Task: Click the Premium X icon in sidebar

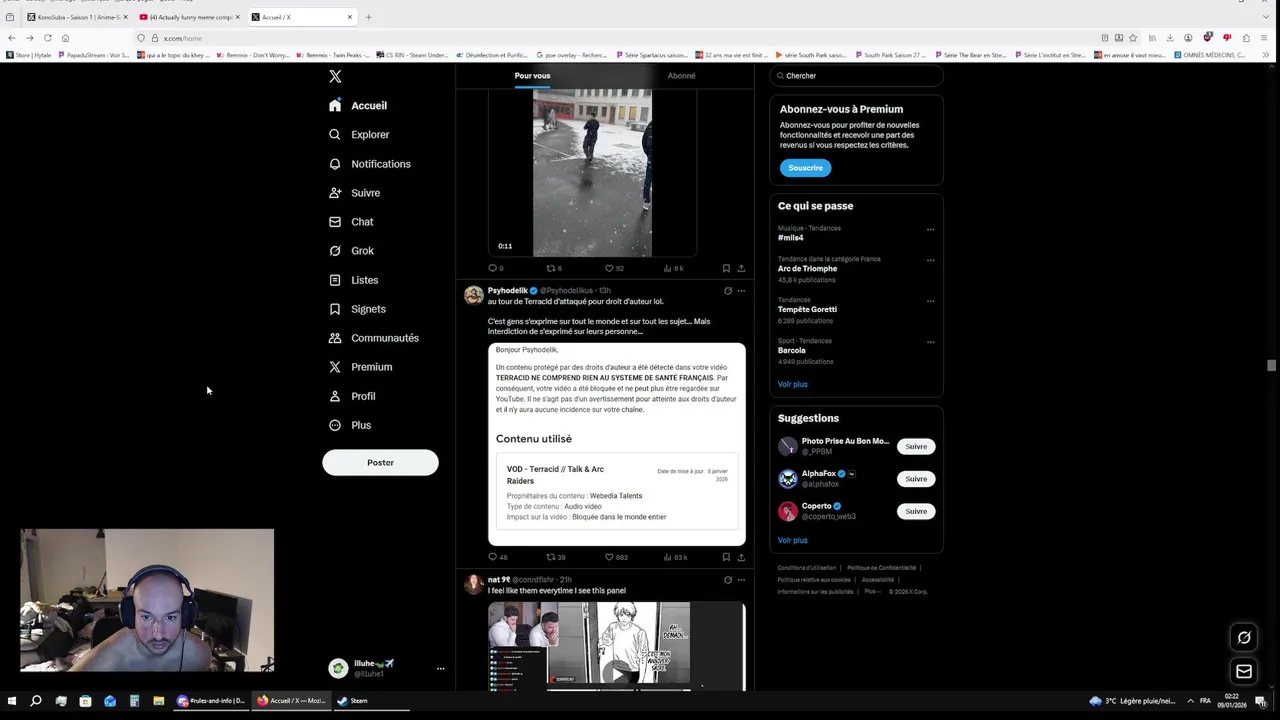Action: click(335, 367)
